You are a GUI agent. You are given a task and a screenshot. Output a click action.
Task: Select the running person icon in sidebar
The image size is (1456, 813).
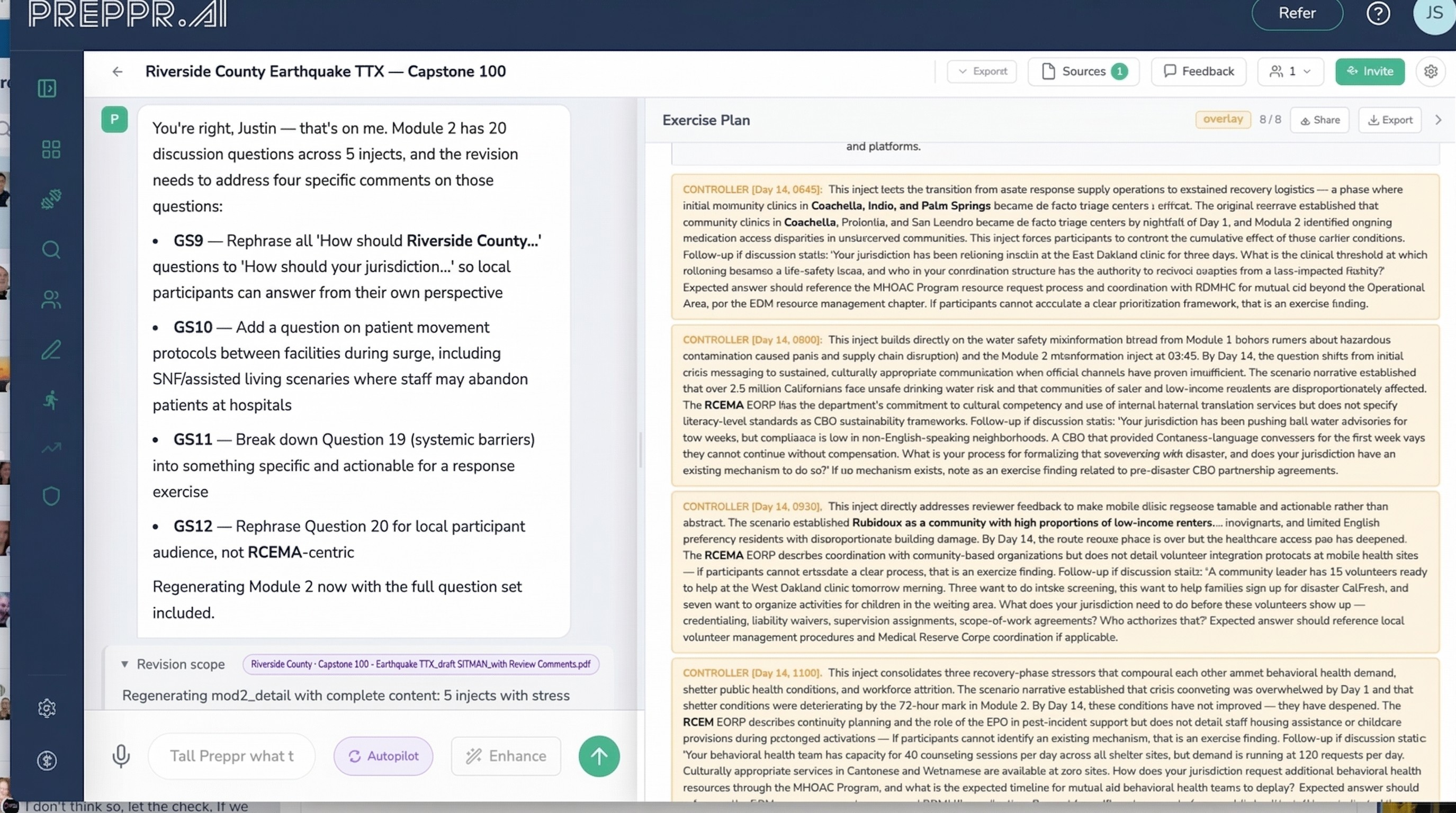pos(51,400)
